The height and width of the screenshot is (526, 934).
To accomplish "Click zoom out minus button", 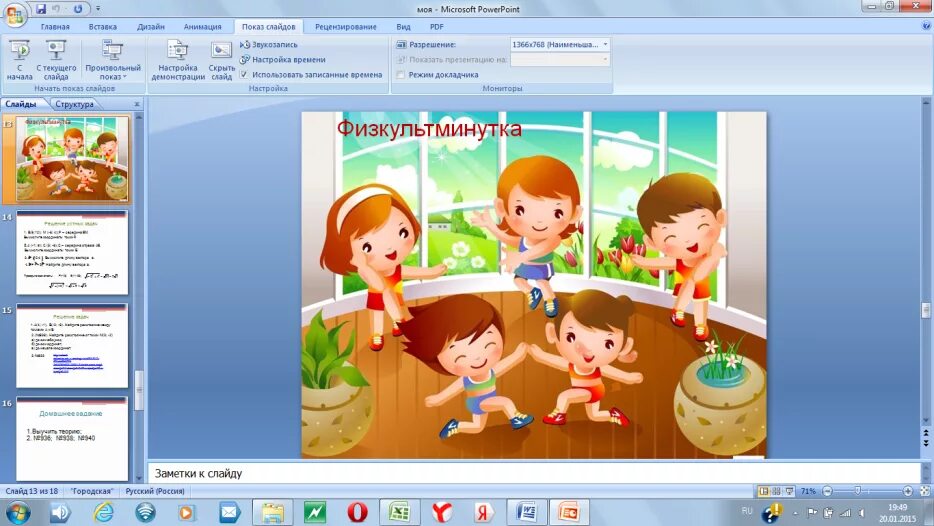I will click(x=827, y=491).
